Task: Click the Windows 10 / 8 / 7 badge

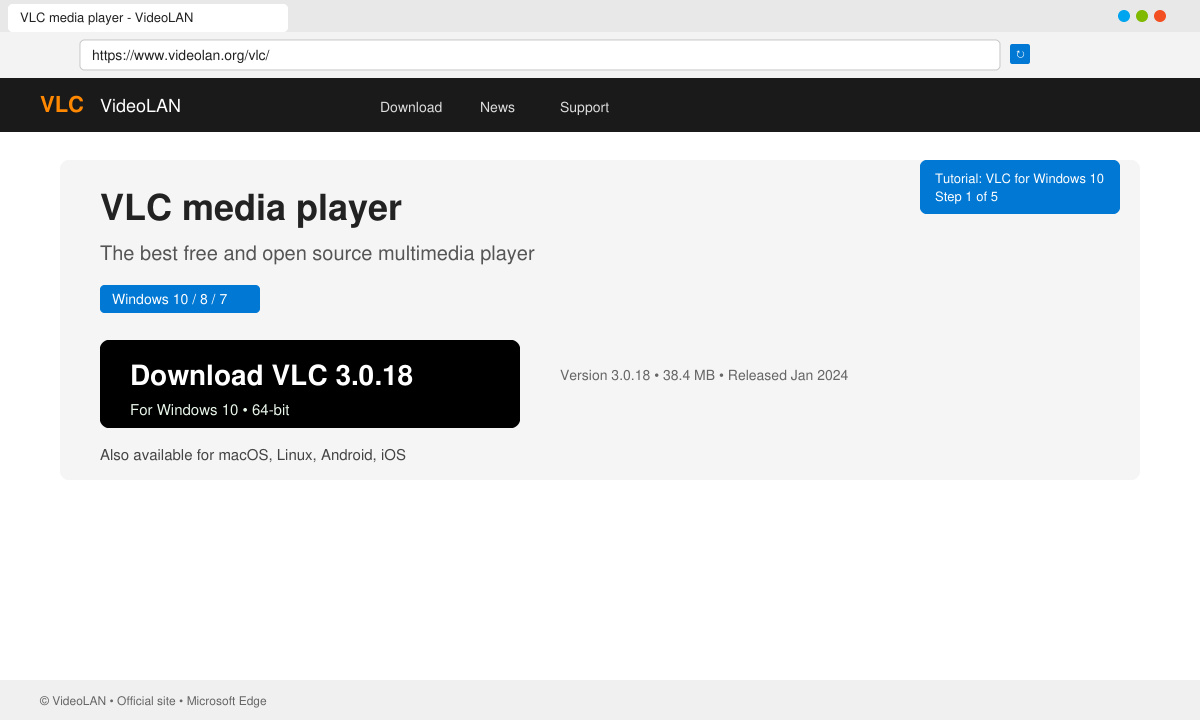Action: 180,299
